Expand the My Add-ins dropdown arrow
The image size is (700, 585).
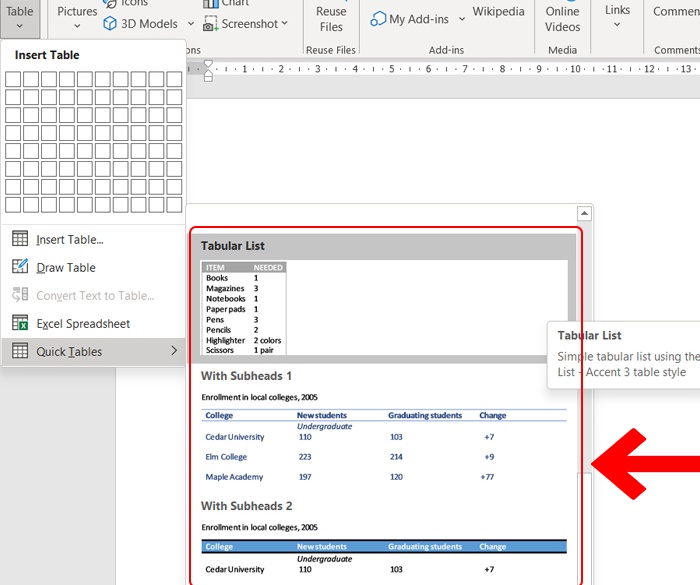coord(462,19)
